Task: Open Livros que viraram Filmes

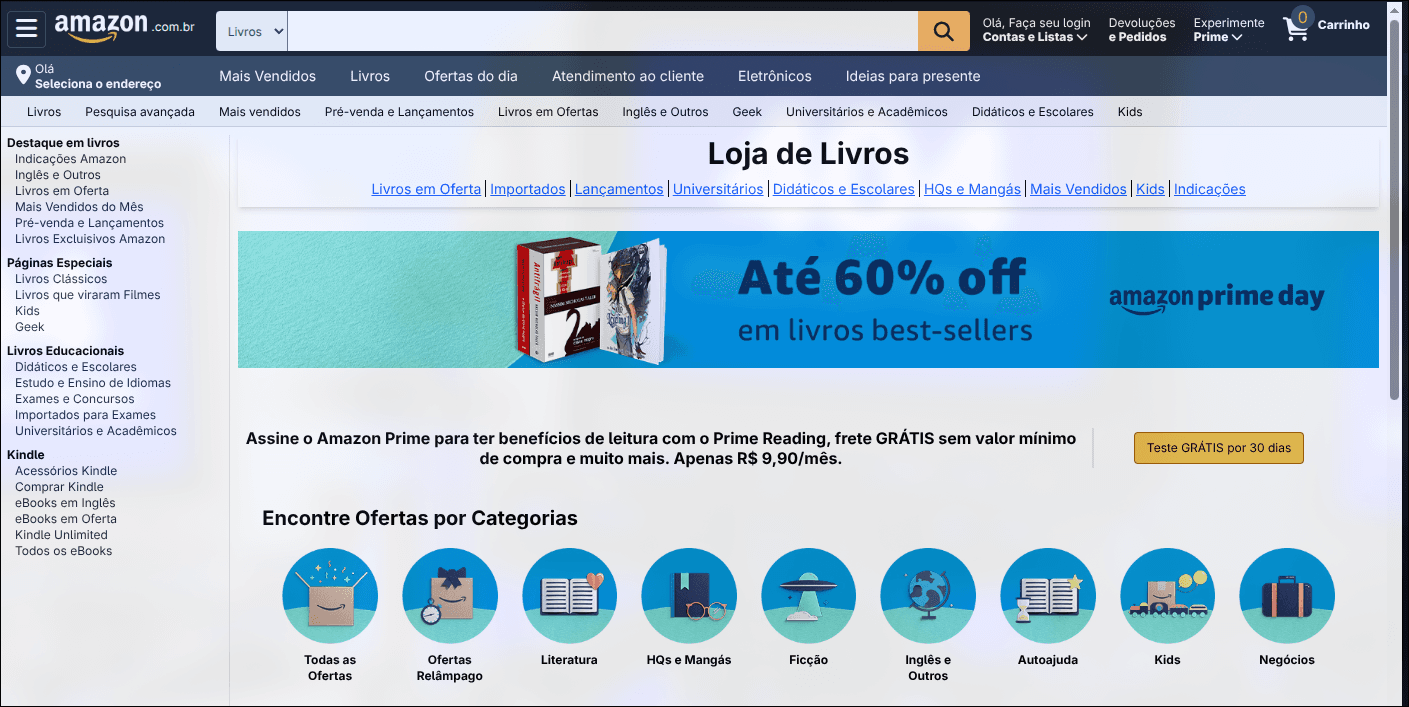Action: tap(87, 295)
